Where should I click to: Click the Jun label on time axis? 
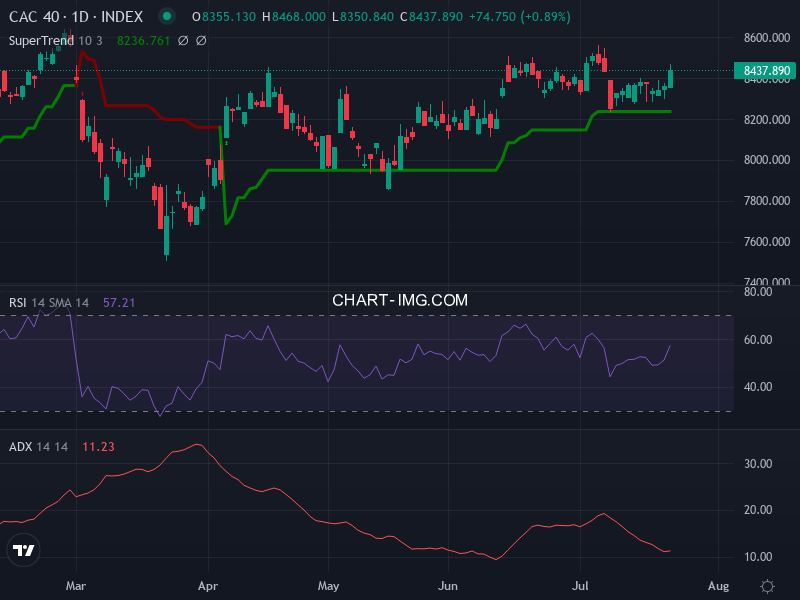447,586
